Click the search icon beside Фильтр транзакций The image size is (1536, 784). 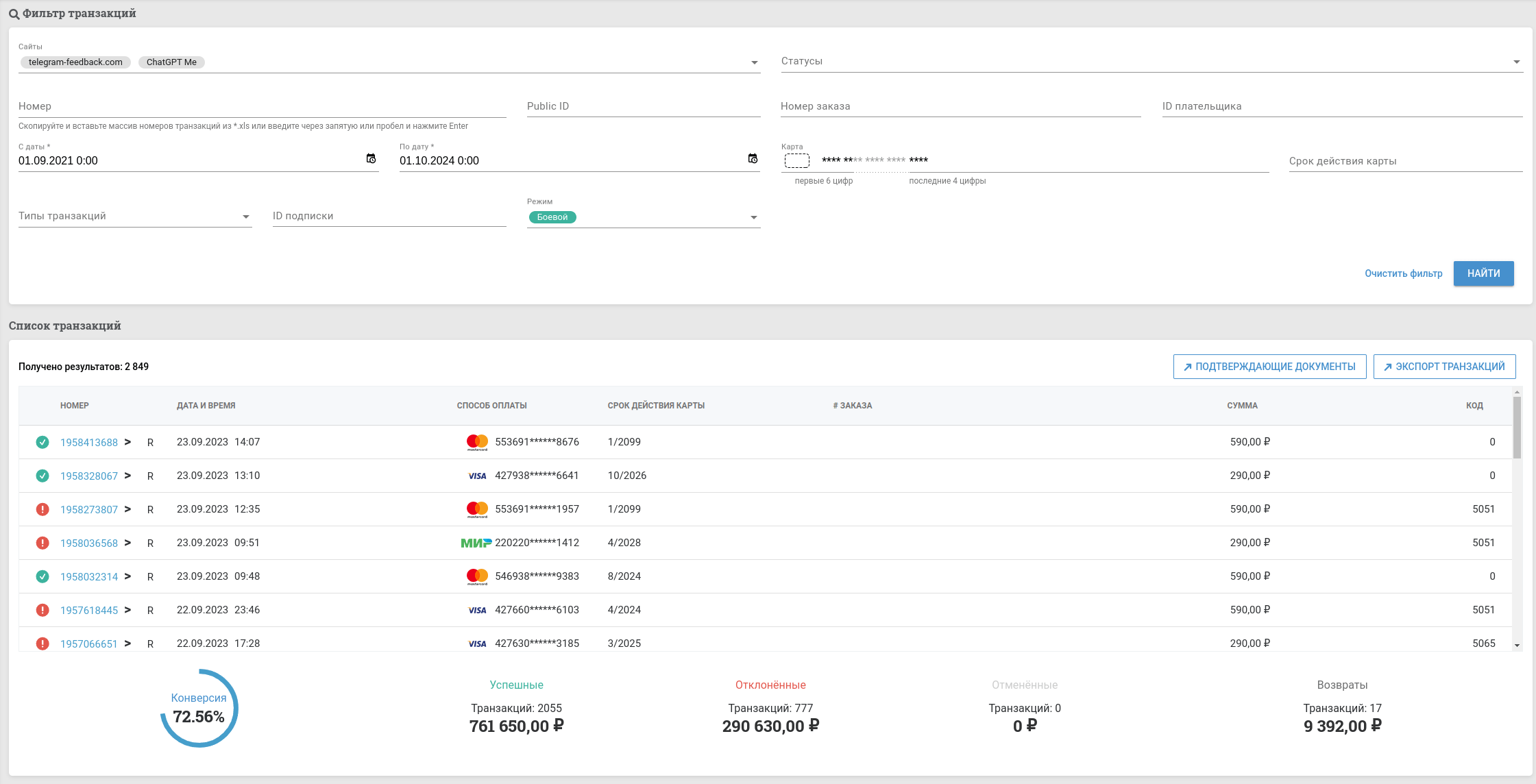(x=14, y=14)
